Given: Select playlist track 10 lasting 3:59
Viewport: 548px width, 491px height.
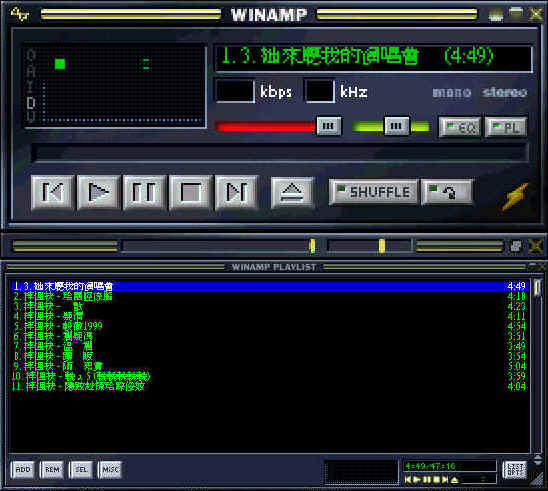Looking at the screenshot, I should pyautogui.click(x=269, y=376).
